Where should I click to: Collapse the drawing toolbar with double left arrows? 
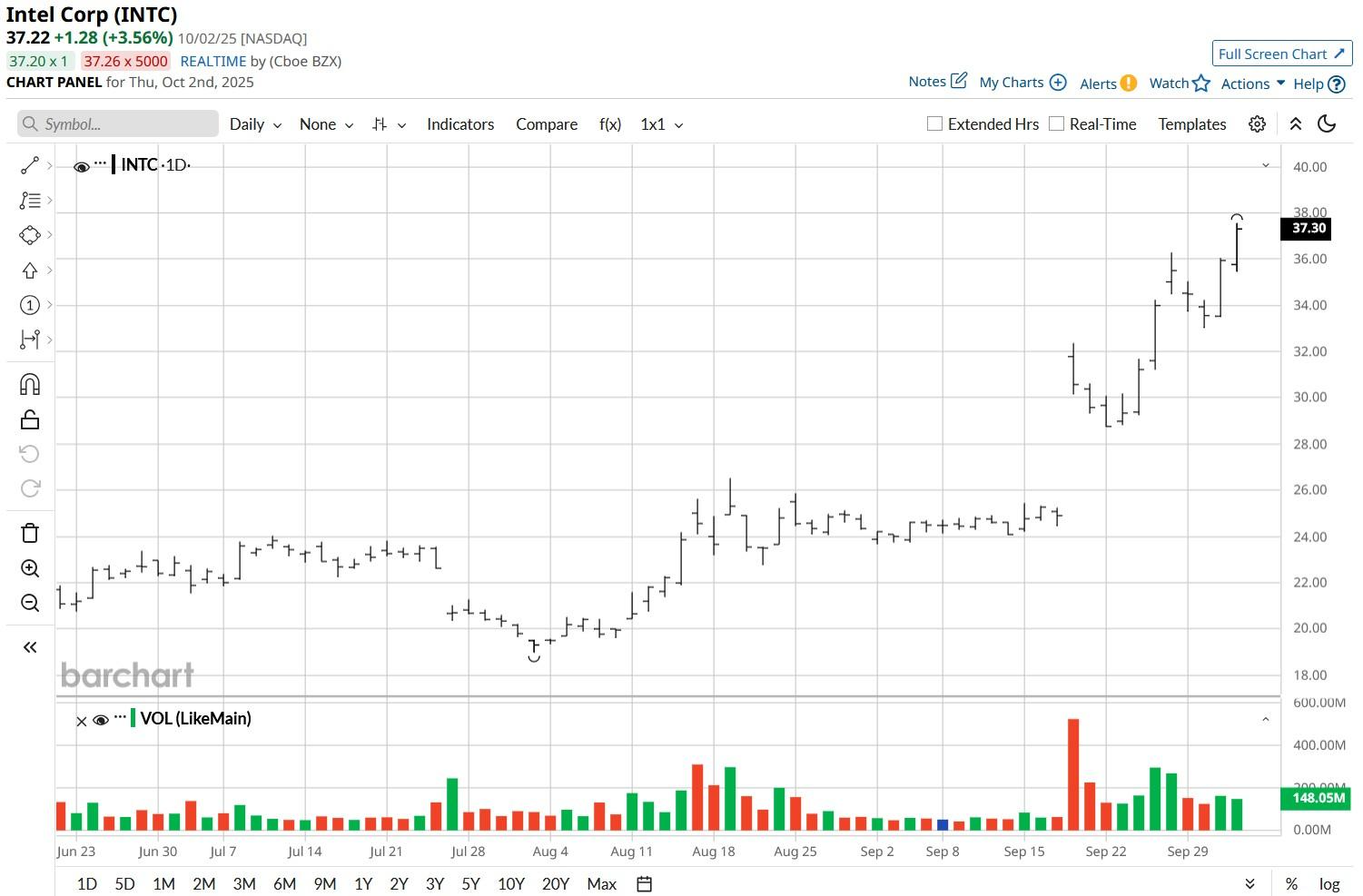click(x=30, y=647)
